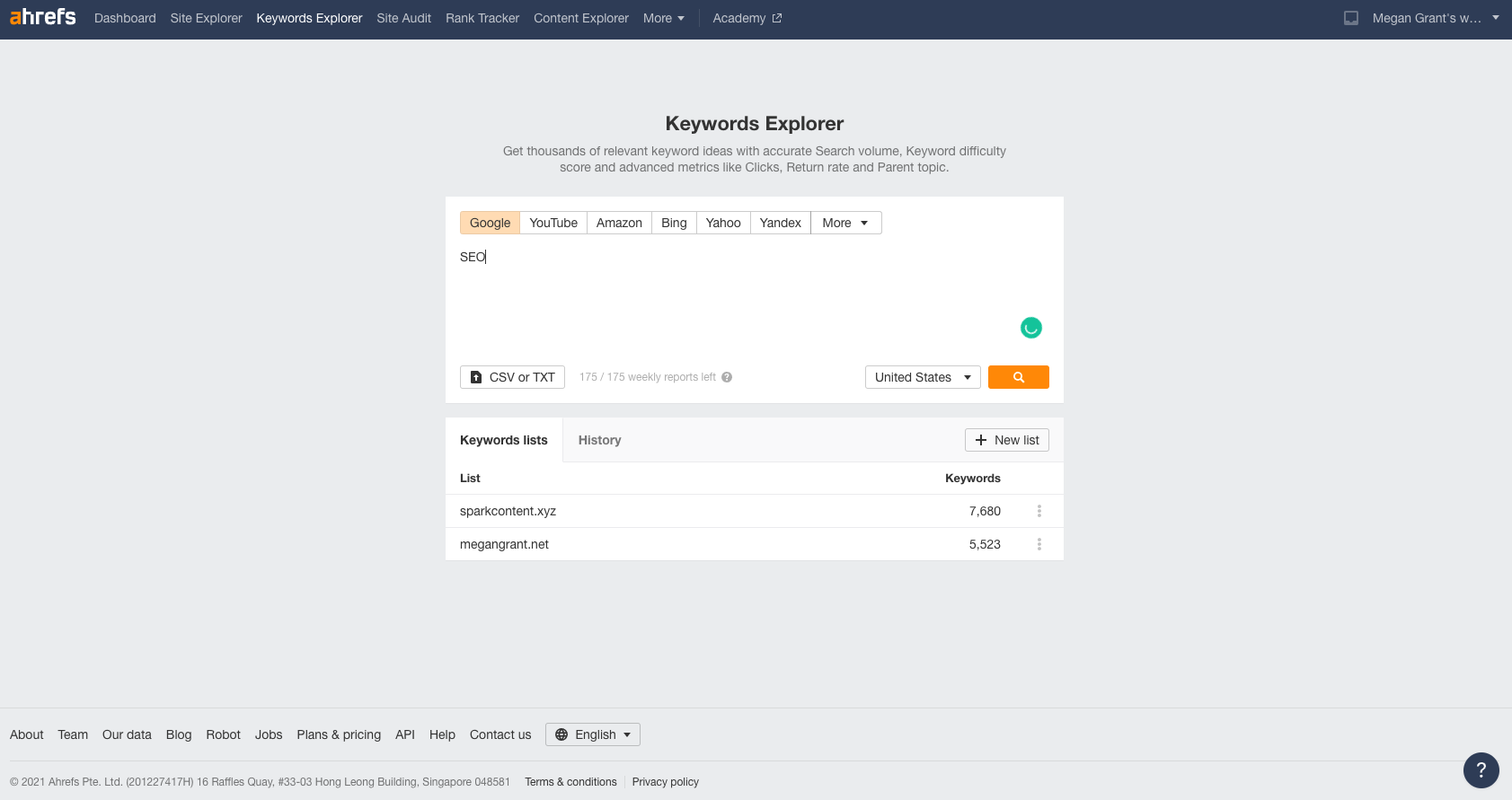Click the '175 / 175 weekly reports left' text

point(648,377)
